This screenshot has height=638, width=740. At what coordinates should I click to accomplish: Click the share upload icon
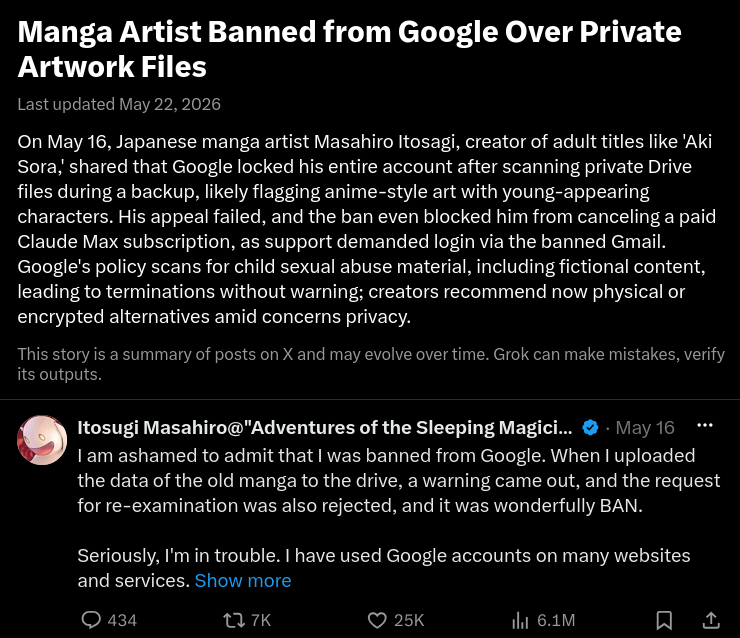(711, 620)
